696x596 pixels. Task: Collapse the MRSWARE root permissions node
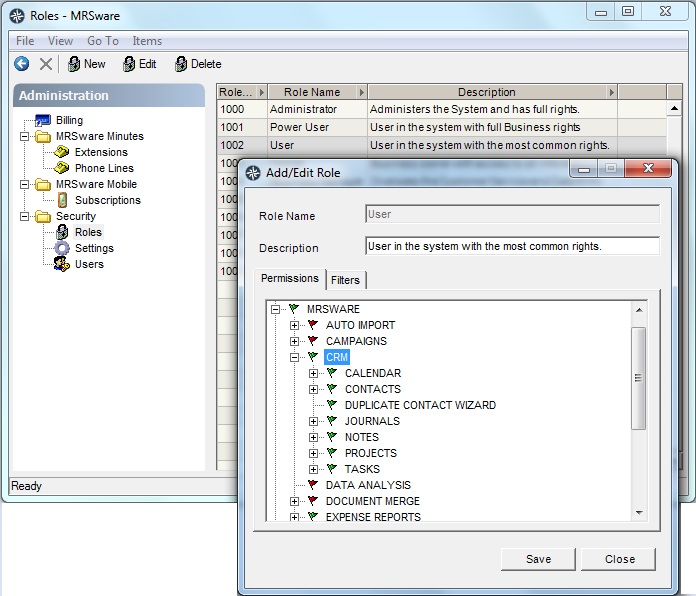coord(276,309)
